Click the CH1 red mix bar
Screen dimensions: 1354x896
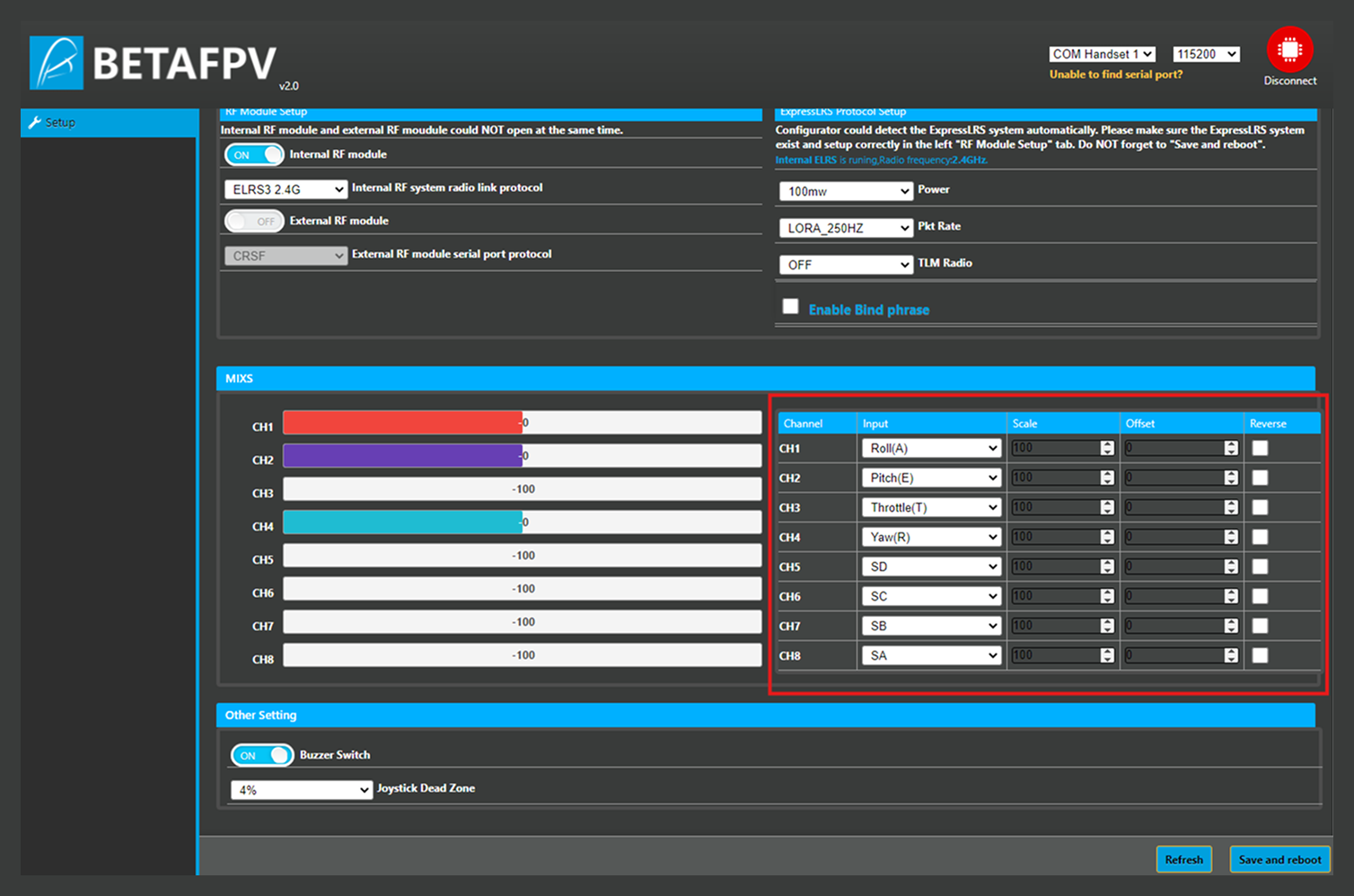click(x=402, y=423)
